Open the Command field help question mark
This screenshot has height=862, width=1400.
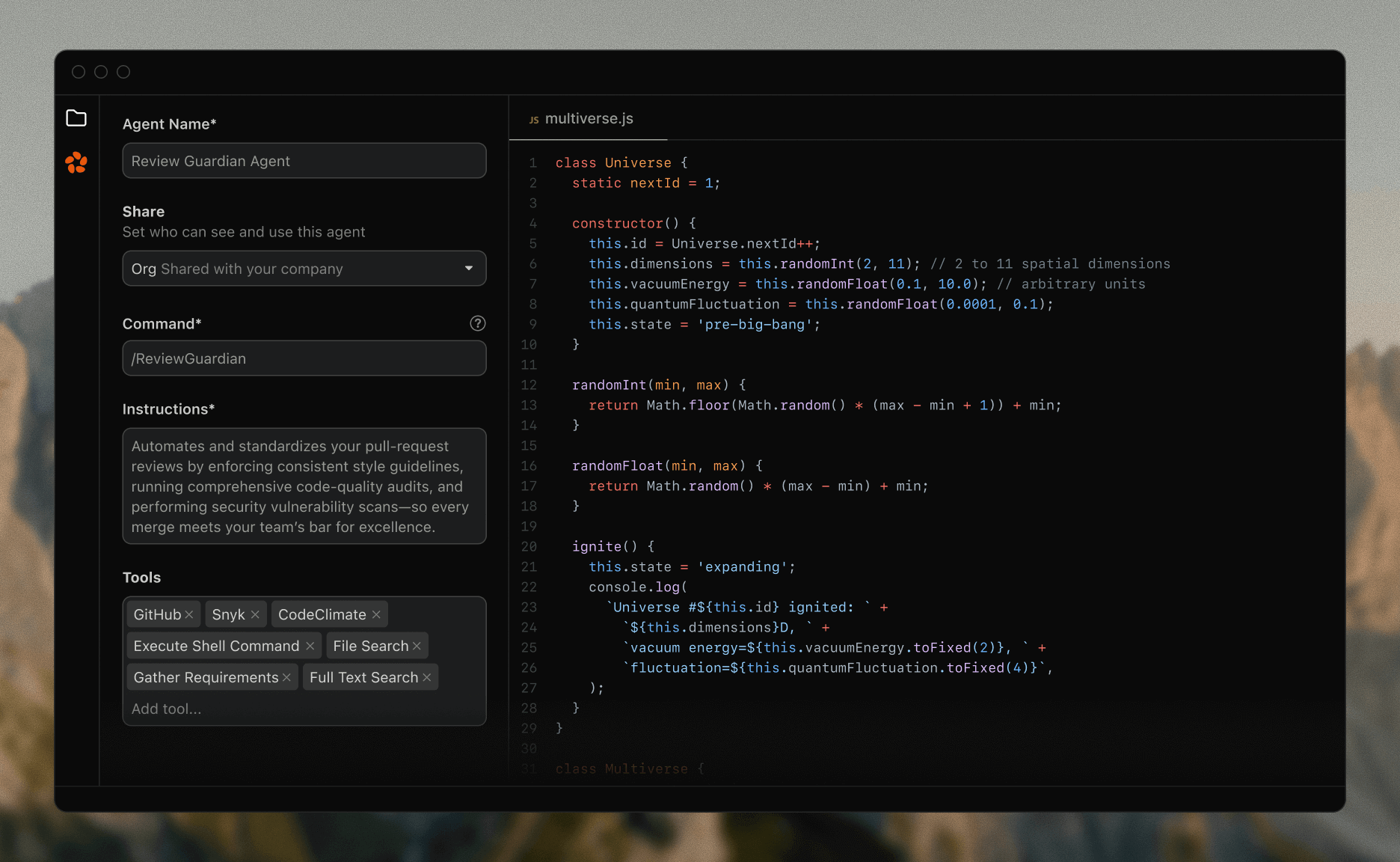pos(477,323)
